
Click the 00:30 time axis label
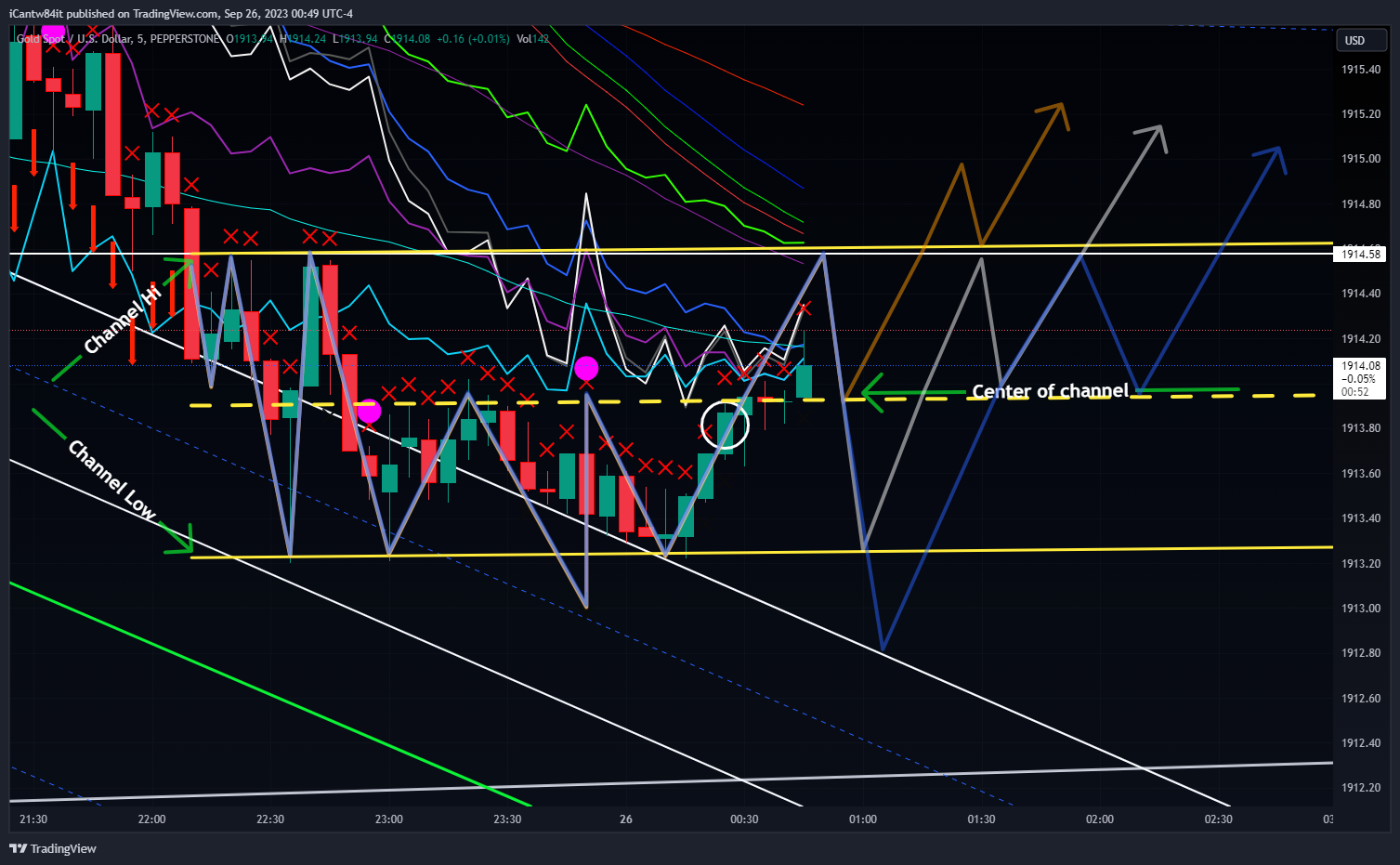744,819
